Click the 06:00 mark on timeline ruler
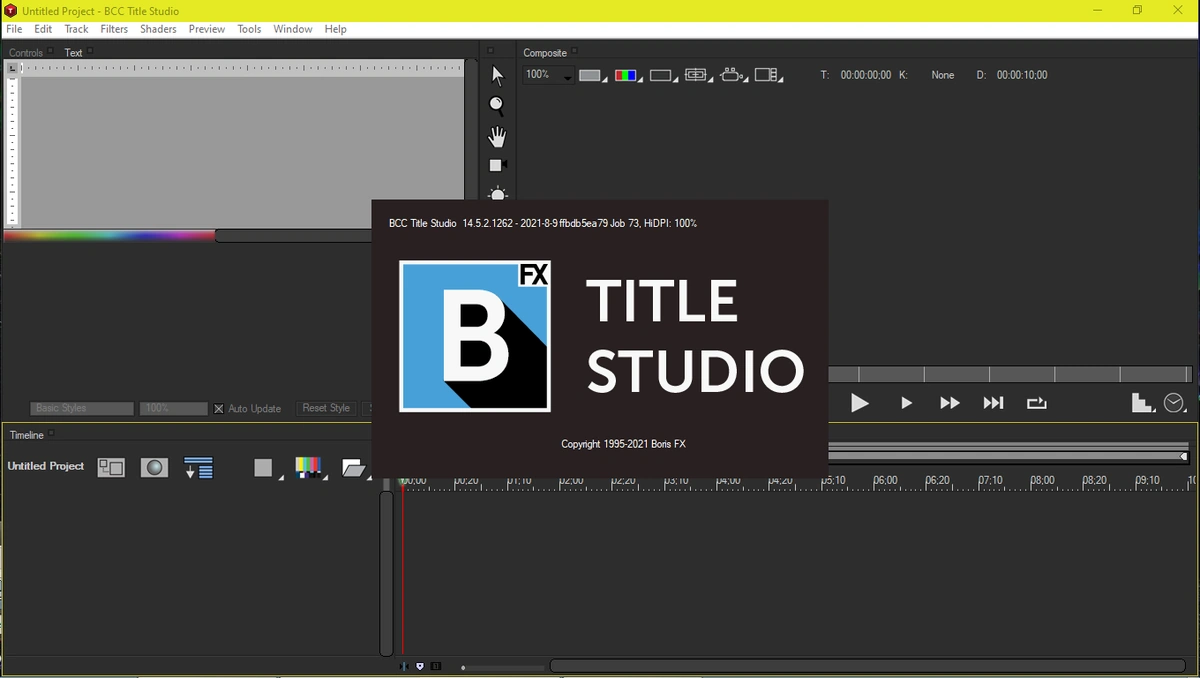 (x=886, y=481)
